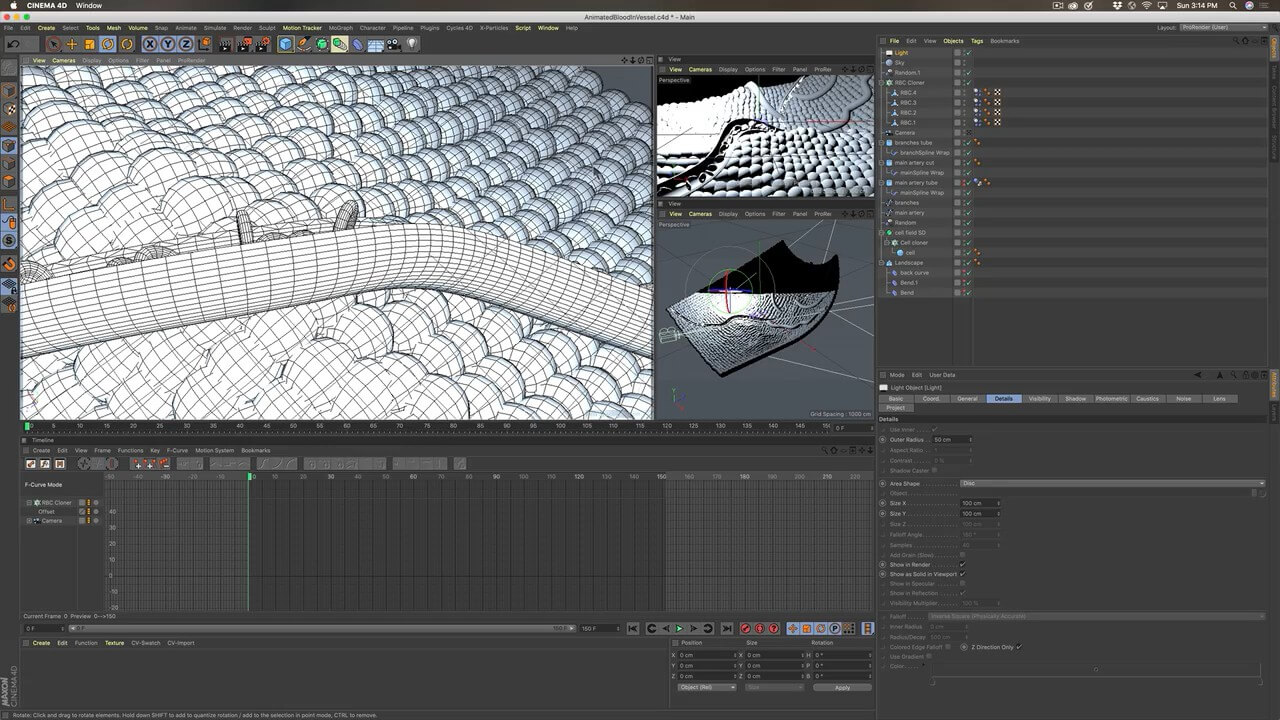Screen dimensions: 1280x720
Task: Click the Camera object toolbar icon
Action: [393, 44]
